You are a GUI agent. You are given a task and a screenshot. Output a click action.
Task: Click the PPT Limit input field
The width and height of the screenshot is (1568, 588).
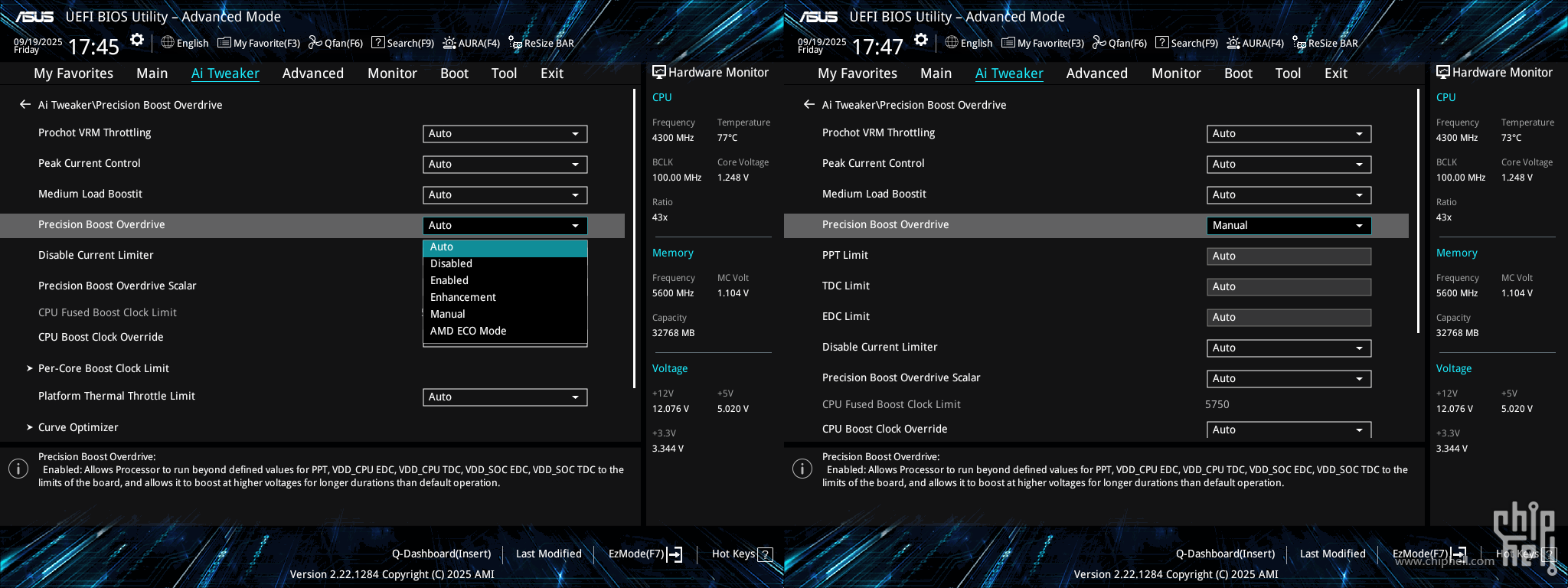[x=1289, y=256]
